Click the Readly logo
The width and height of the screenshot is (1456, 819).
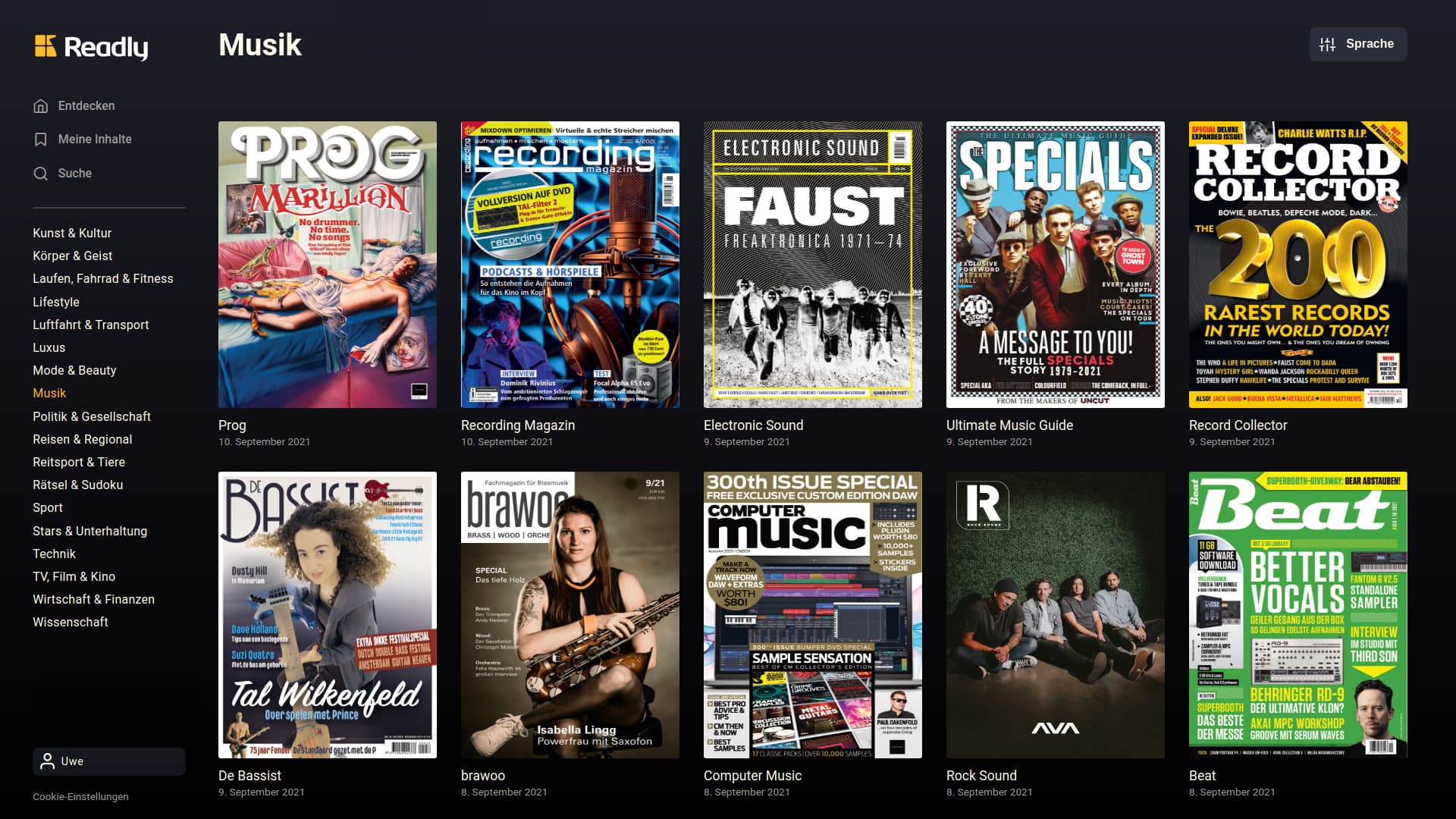(91, 46)
